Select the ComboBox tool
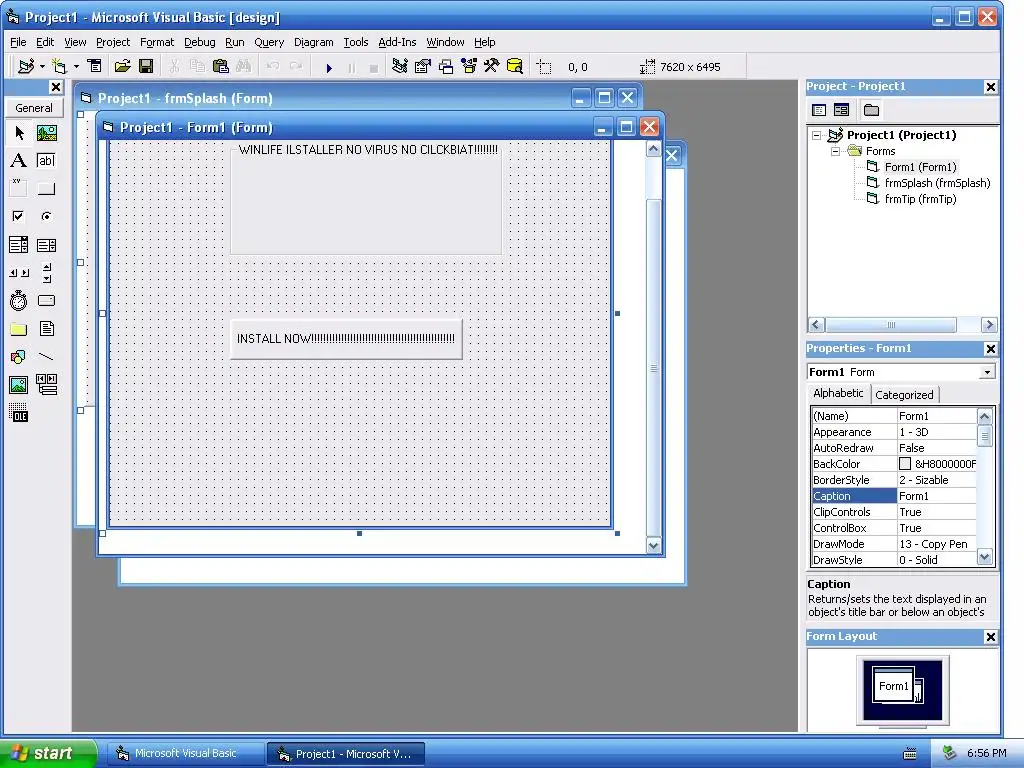1024x768 pixels. pyautogui.click(x=19, y=245)
